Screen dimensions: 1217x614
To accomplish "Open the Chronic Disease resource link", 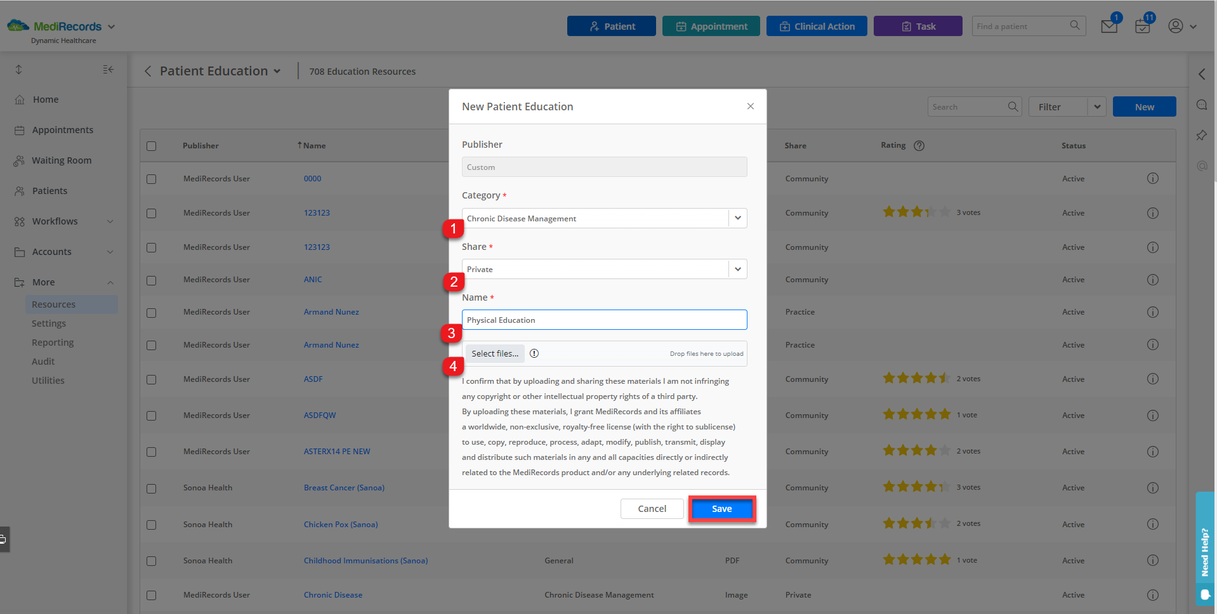I will point(333,595).
